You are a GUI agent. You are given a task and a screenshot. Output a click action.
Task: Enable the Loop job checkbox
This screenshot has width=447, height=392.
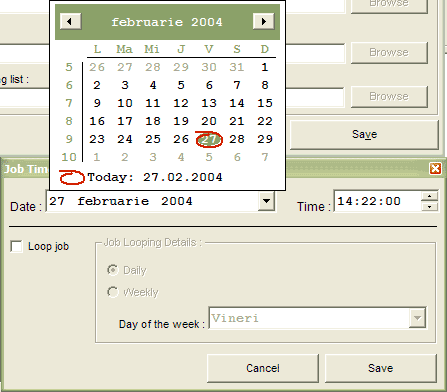pos(16,247)
